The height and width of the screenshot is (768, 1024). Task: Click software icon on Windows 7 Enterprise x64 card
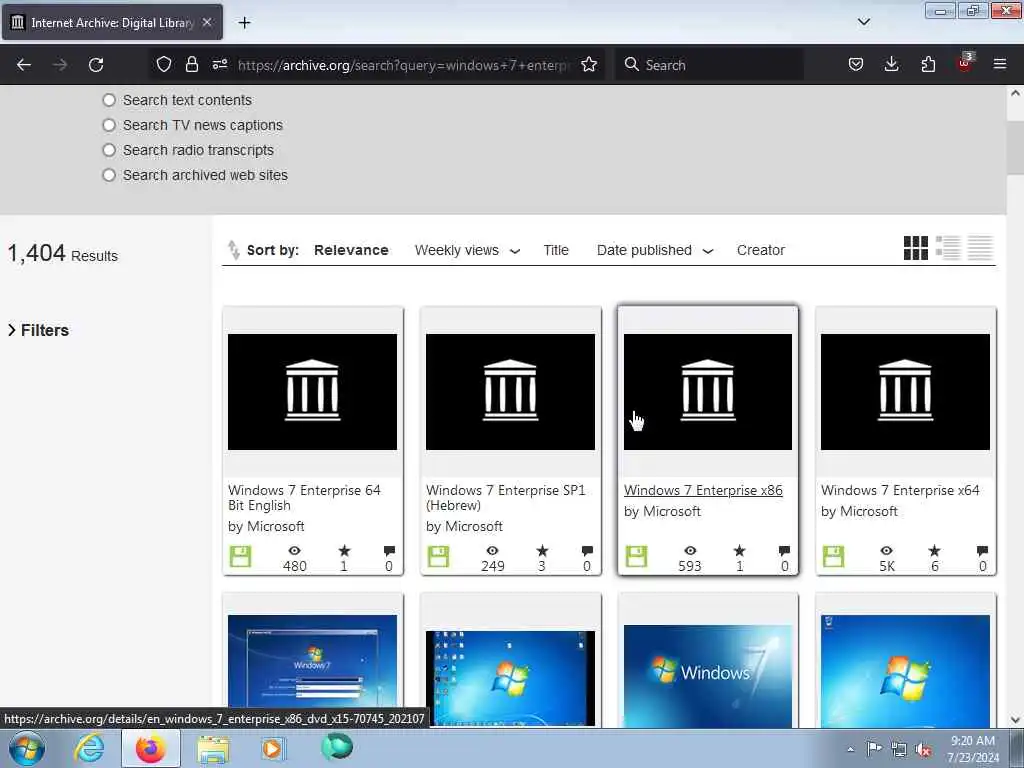pos(833,556)
